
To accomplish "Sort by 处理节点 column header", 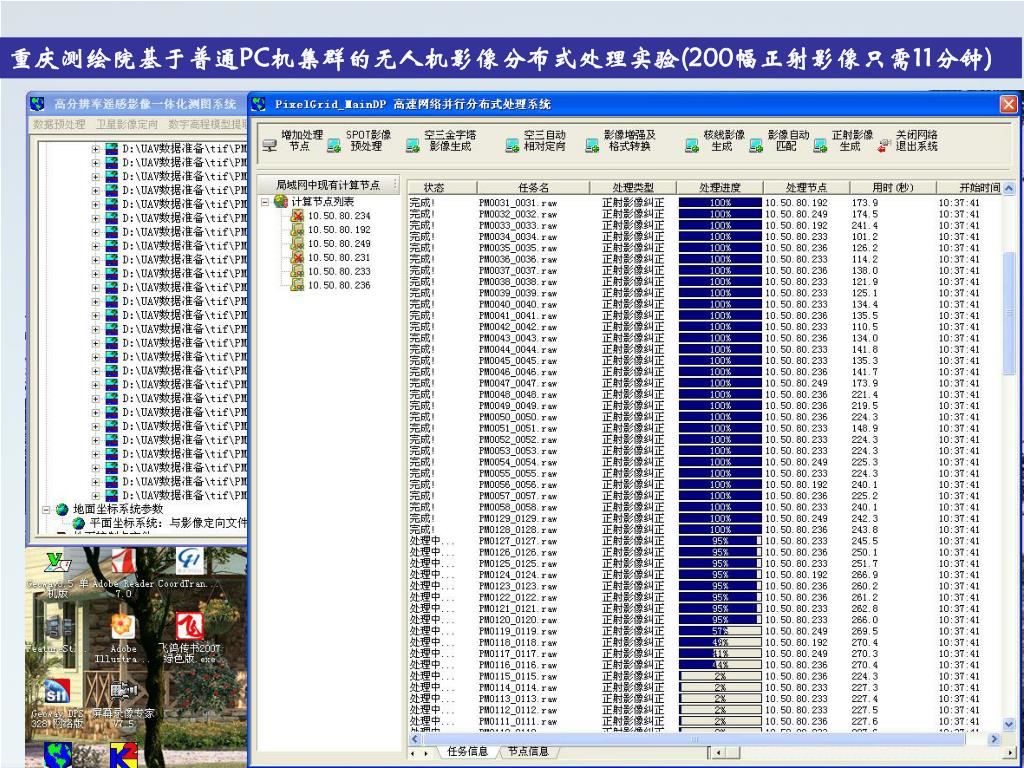I will pos(807,187).
